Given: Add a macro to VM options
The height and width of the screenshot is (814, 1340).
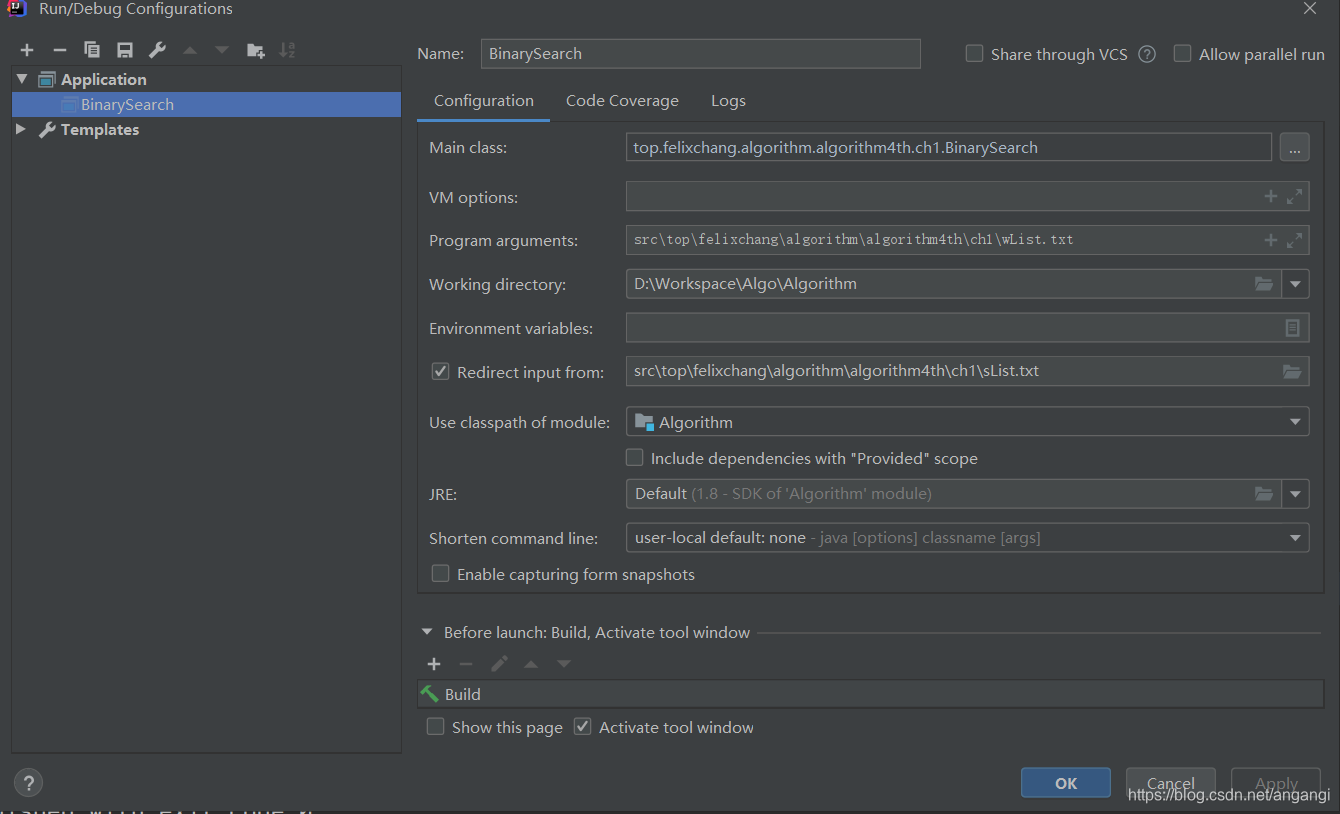Looking at the screenshot, I should coord(1271,197).
